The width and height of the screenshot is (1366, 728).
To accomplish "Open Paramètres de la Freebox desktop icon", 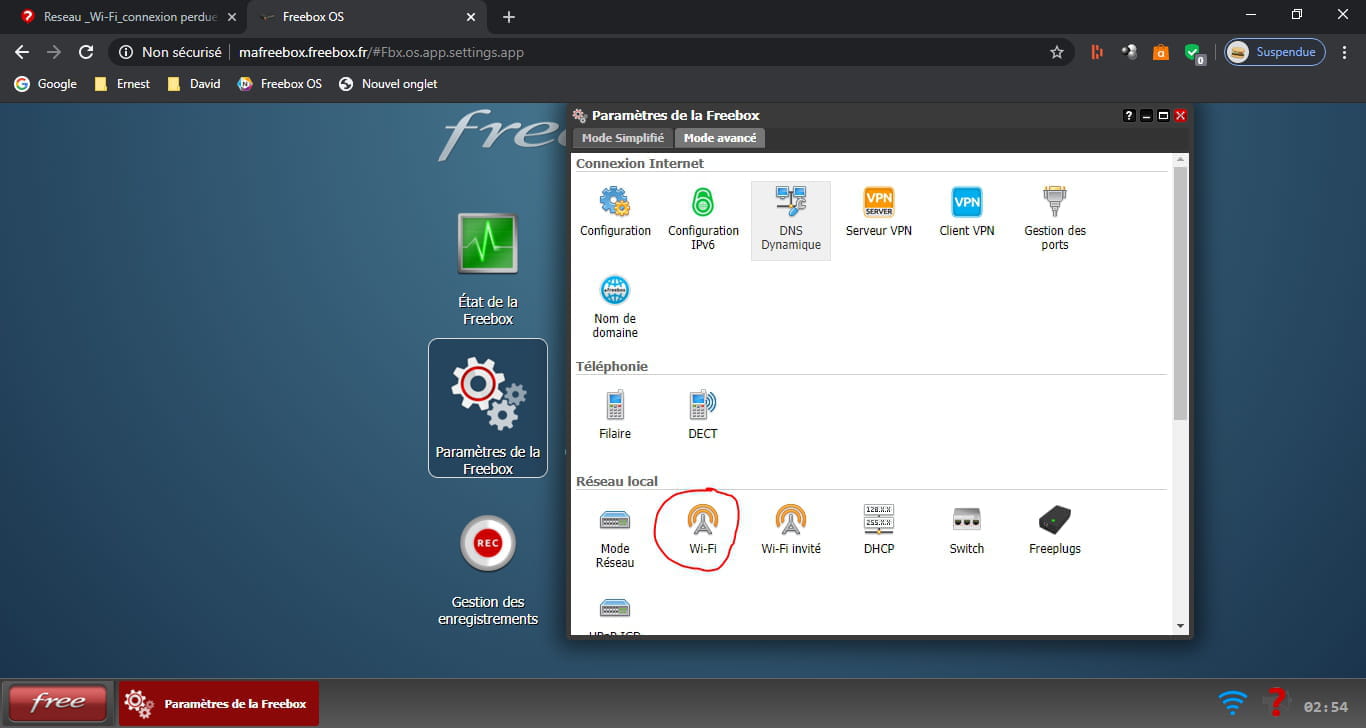I will (x=488, y=408).
